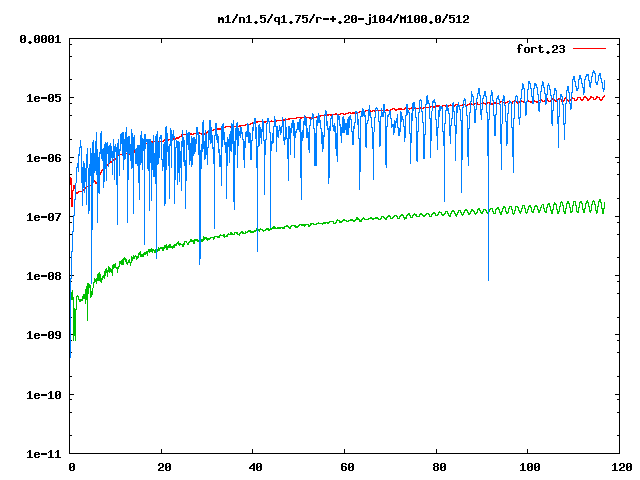Click the 1e-06 y-axis label
Screen dimensions: 640x480
coord(44,158)
